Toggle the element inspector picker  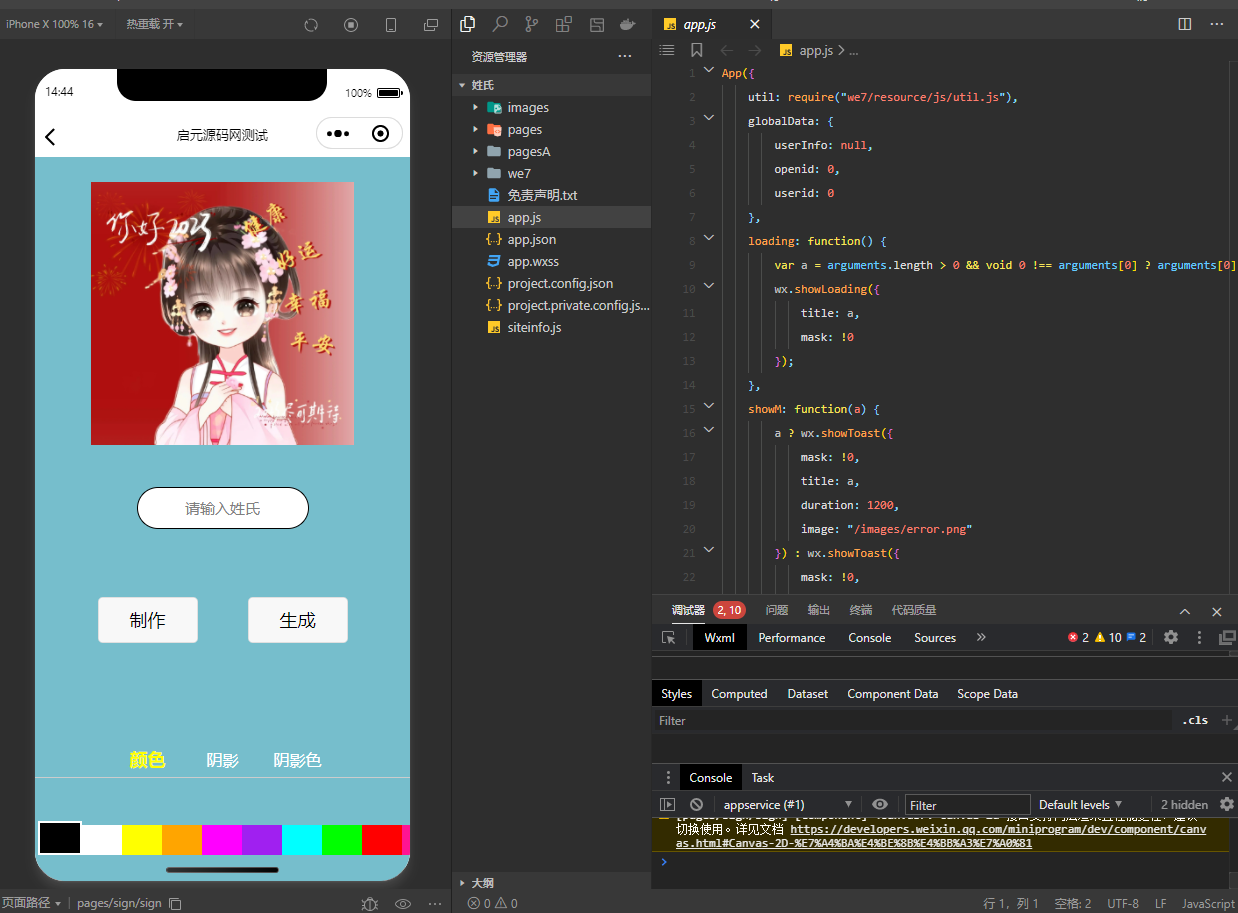[669, 637]
